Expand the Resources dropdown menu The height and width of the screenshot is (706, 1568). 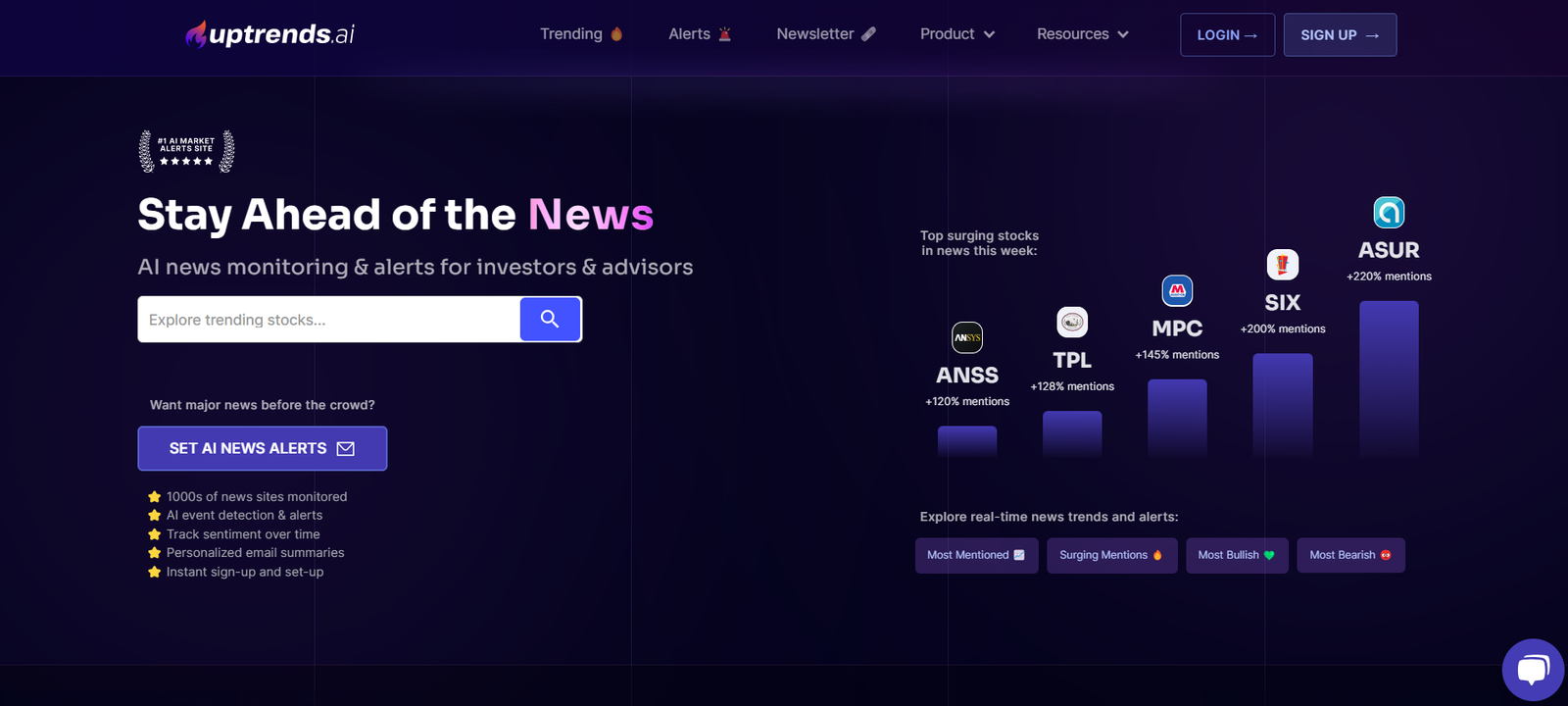coord(1083,34)
